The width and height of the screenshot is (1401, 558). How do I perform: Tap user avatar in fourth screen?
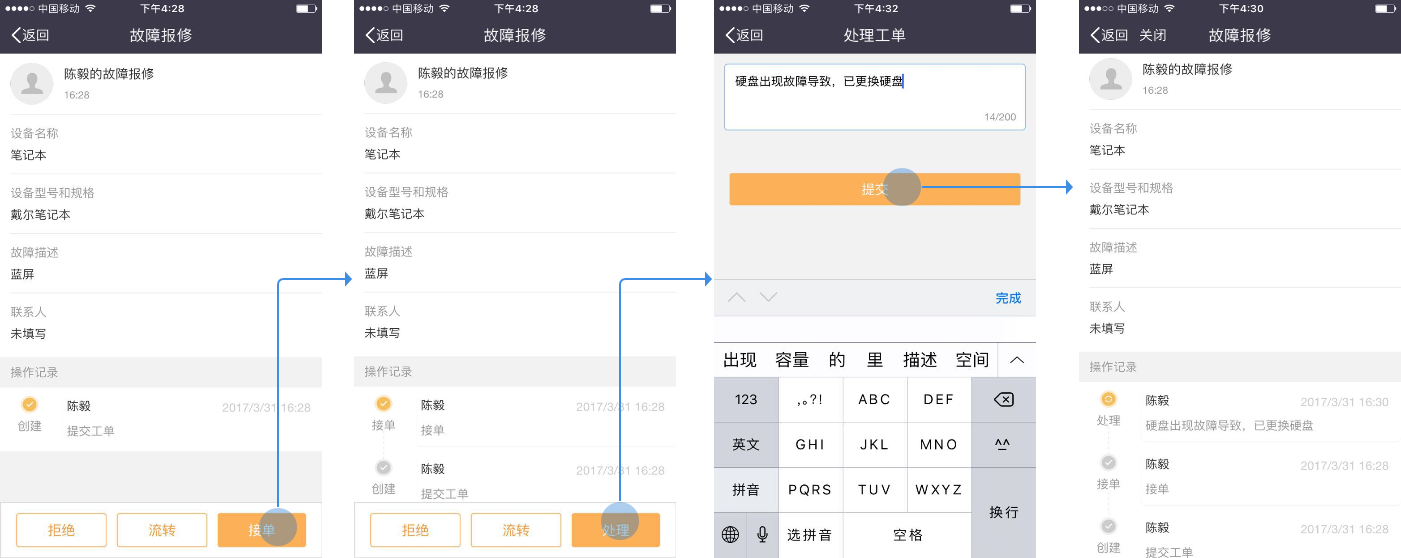(1111, 79)
